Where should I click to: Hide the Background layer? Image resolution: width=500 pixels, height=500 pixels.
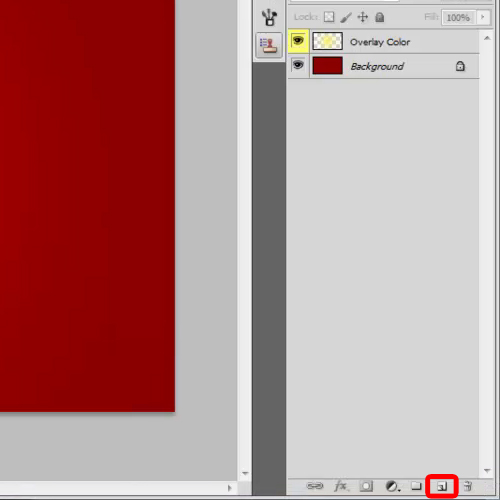(x=298, y=65)
